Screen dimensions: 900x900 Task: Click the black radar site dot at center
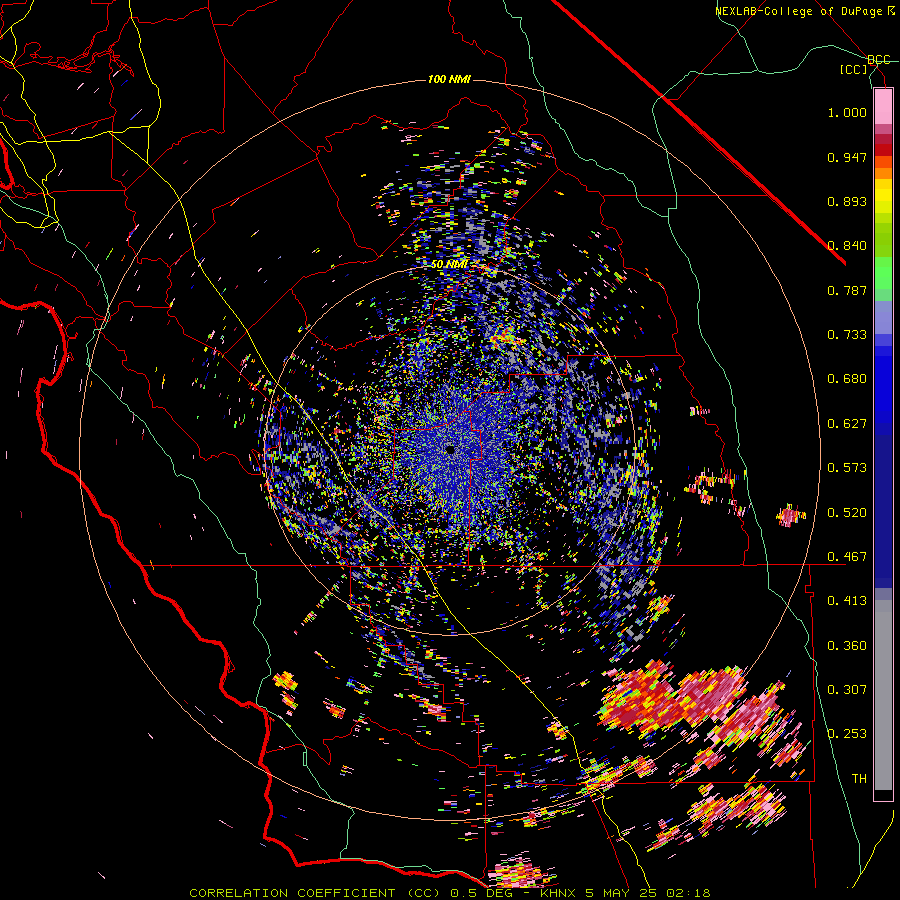451,449
